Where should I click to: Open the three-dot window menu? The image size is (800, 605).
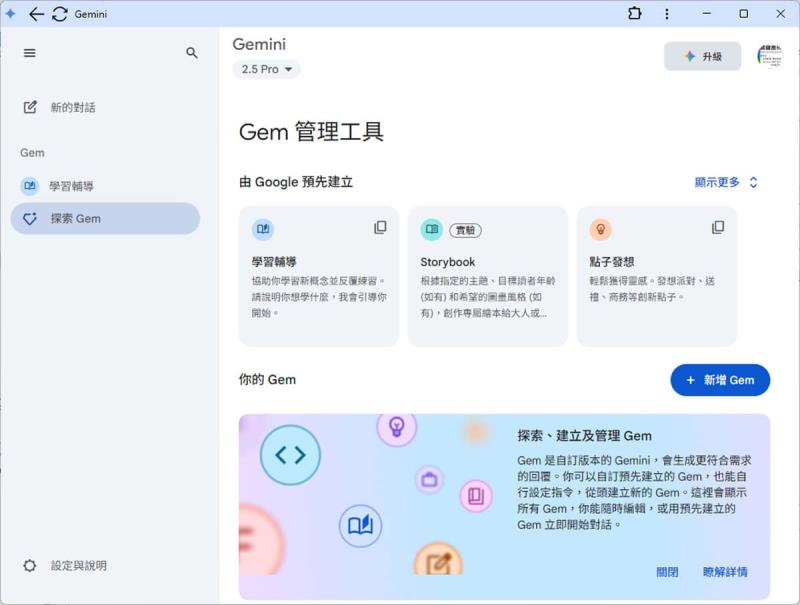pos(666,14)
